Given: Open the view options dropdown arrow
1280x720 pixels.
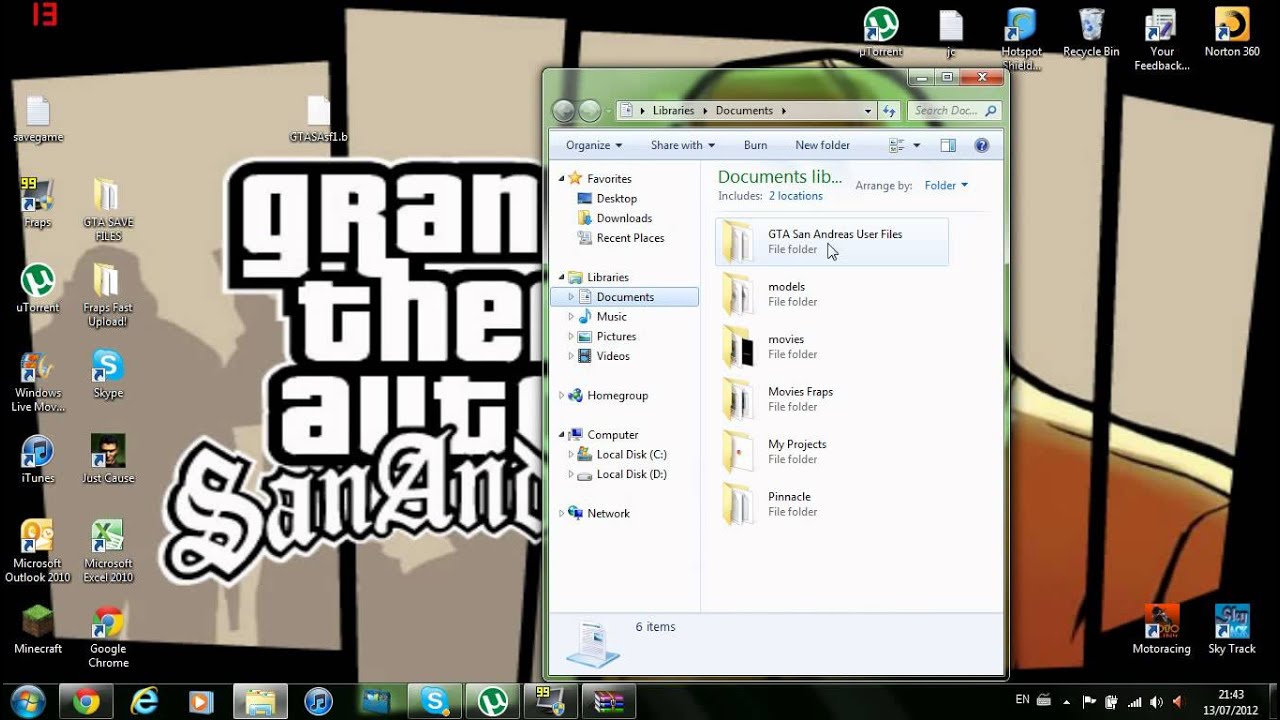Looking at the screenshot, I should [916, 145].
